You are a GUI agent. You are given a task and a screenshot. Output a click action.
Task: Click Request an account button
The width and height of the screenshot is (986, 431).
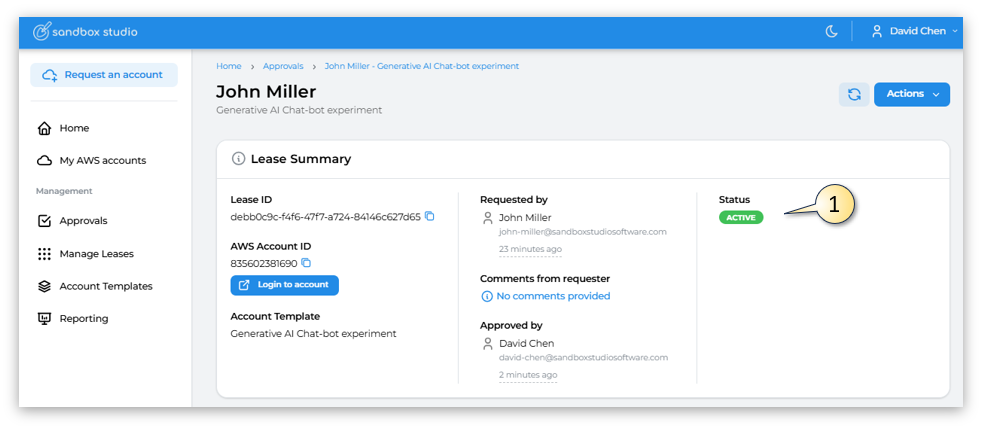tap(104, 75)
